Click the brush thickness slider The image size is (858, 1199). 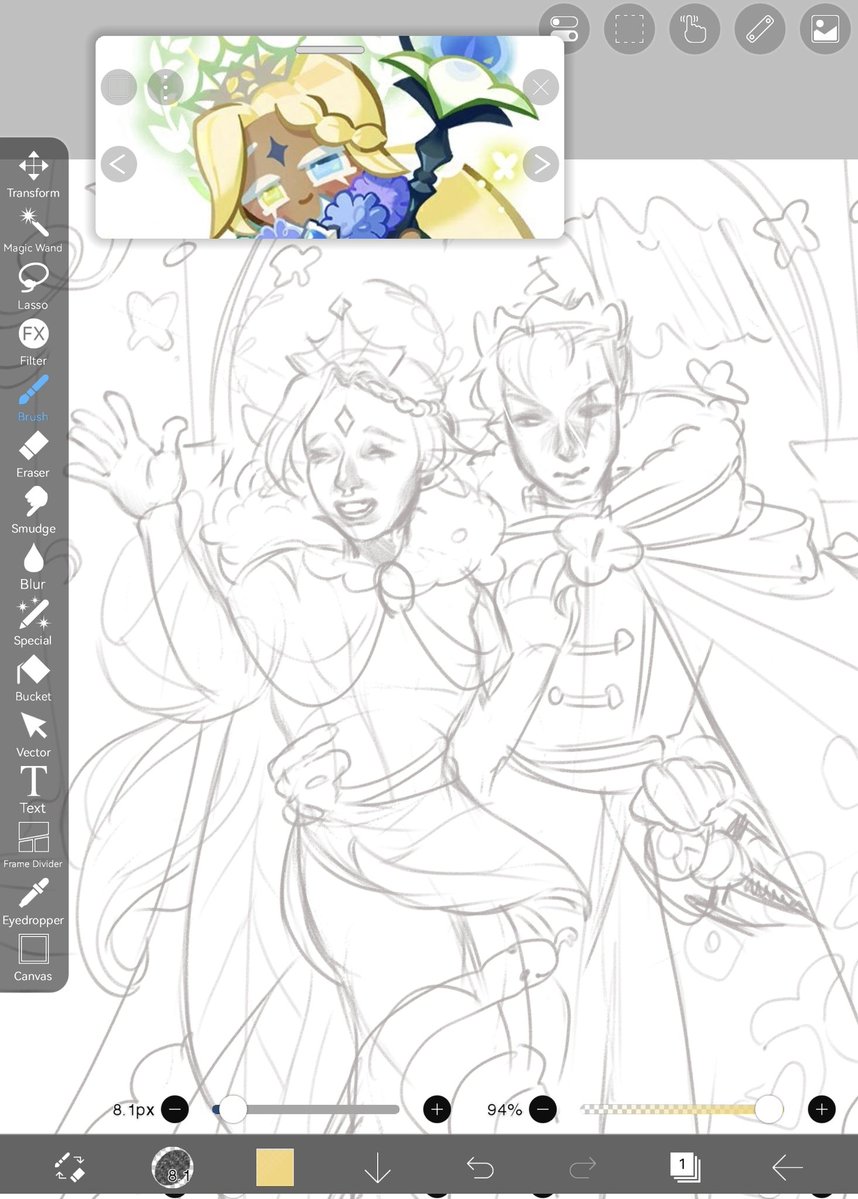click(306, 1109)
